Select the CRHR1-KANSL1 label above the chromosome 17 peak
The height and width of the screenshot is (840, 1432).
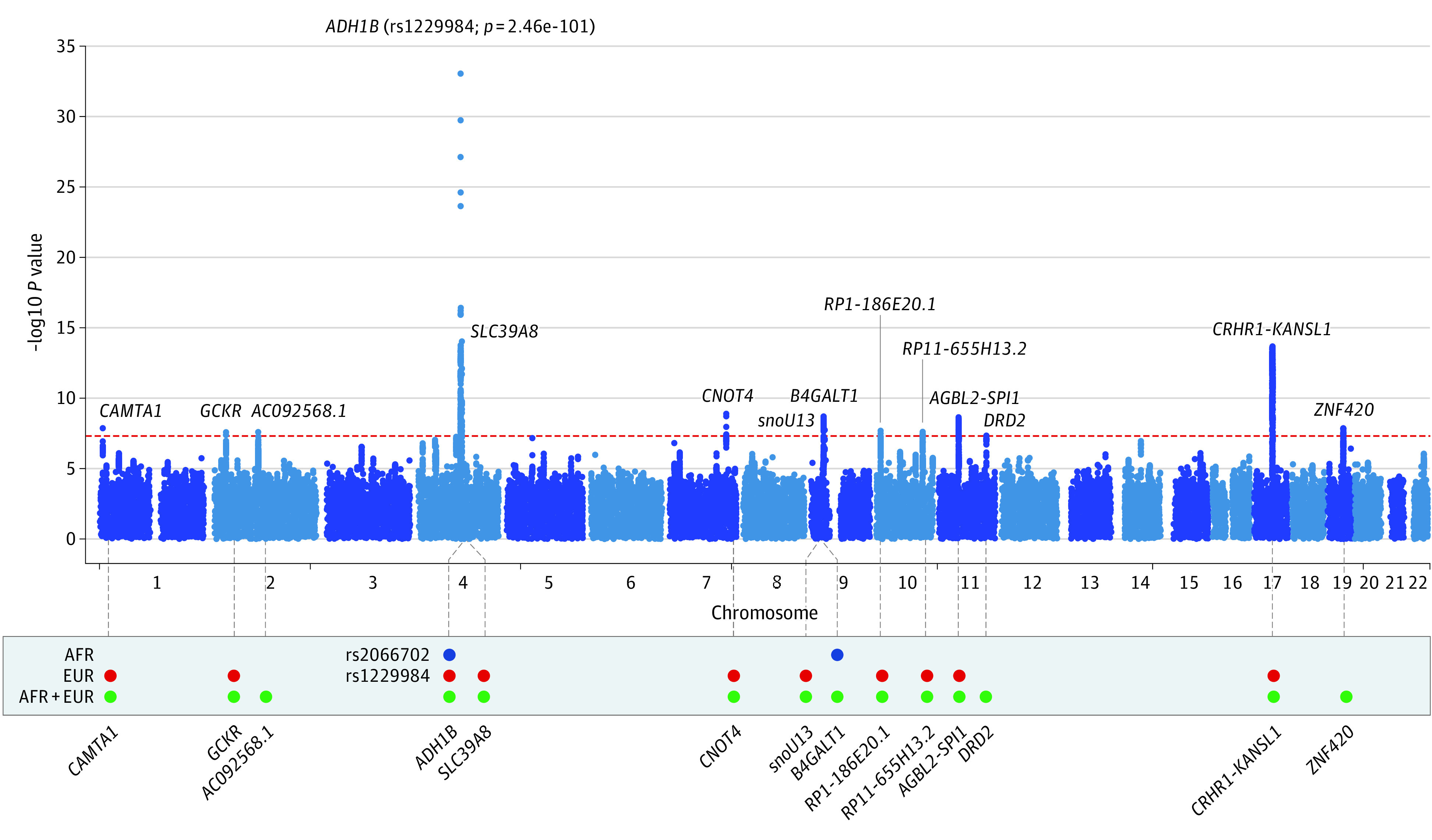(x=1272, y=329)
